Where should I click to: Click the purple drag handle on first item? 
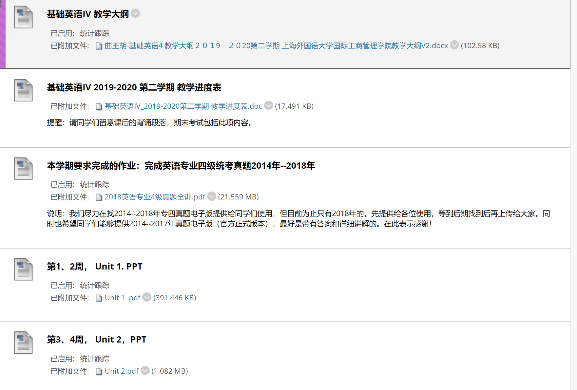click(3, 34)
